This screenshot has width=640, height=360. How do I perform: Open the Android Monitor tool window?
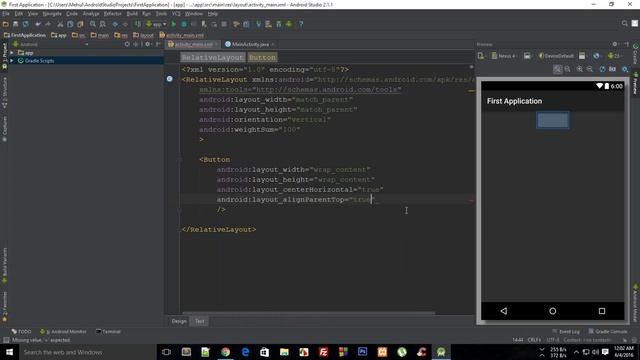tap(63, 331)
